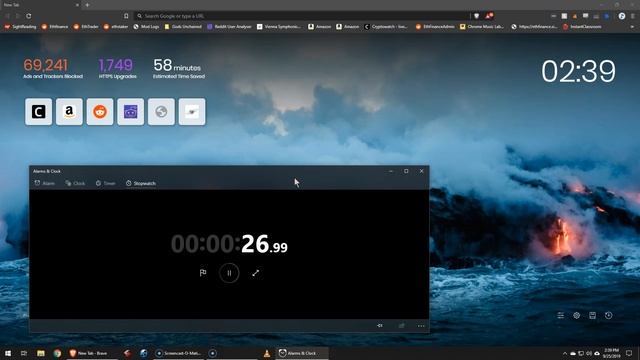Switch to the Alarm tab
The width and height of the screenshot is (640, 360).
[x=44, y=183]
